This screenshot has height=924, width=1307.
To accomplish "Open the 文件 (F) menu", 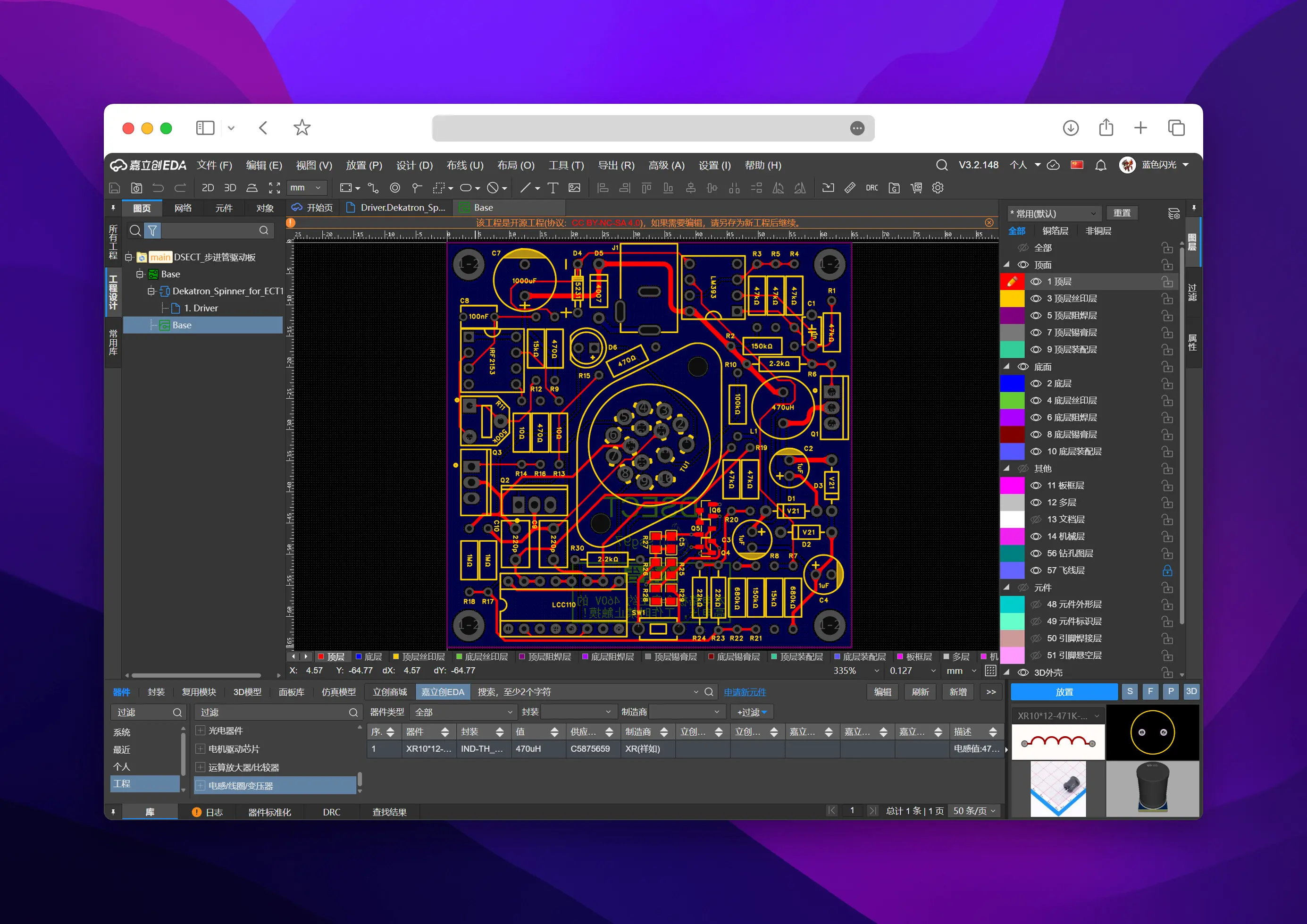I will pos(215,166).
